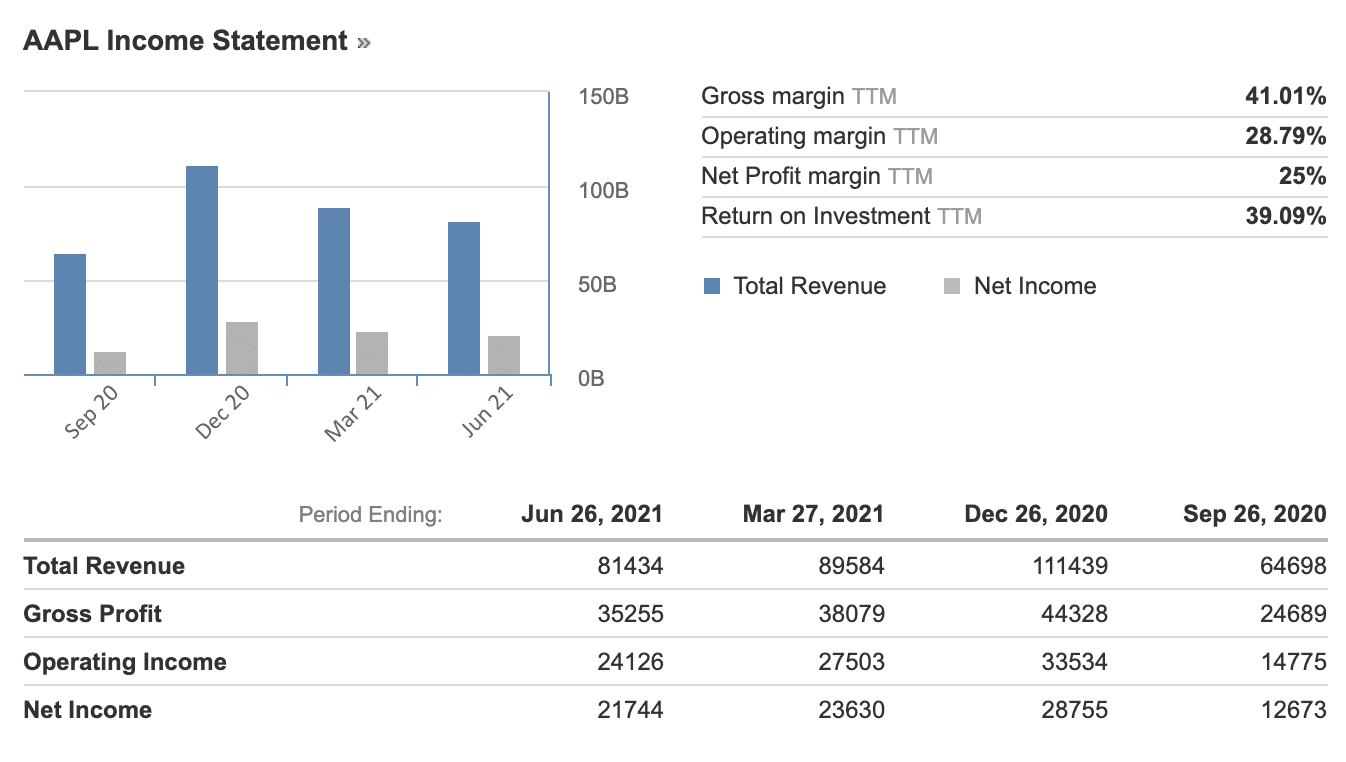Click the Mar 21 blue revenue bar
This screenshot has width=1346, height=762.
(x=334, y=291)
